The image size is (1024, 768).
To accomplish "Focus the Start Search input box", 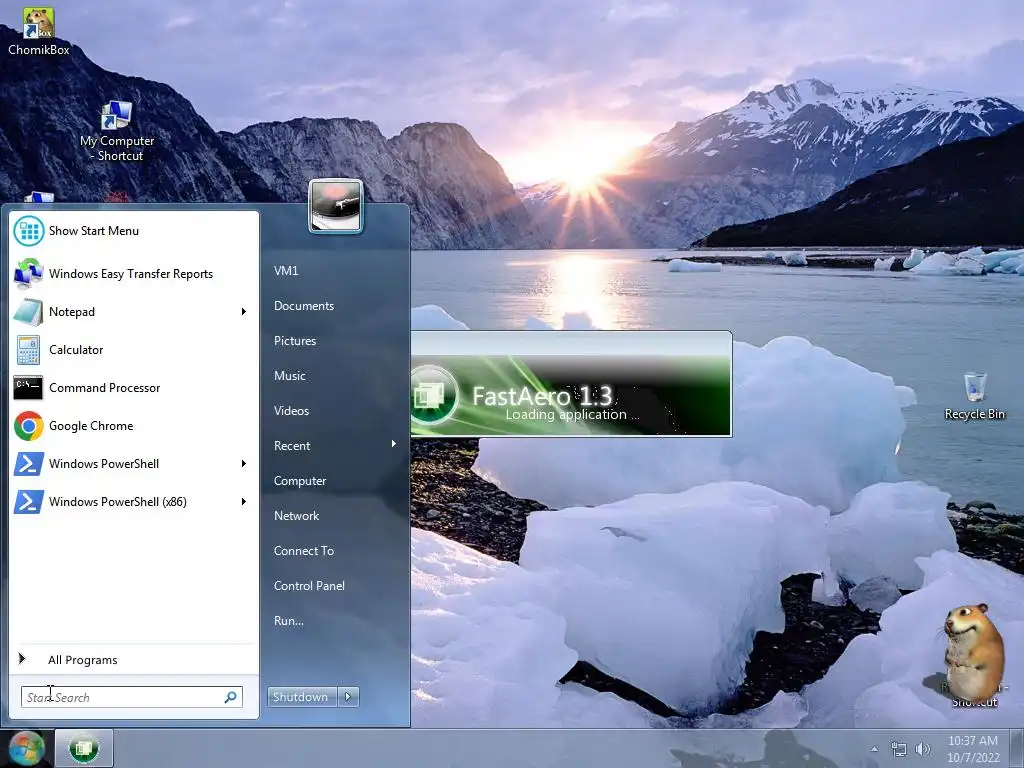I will (131, 697).
